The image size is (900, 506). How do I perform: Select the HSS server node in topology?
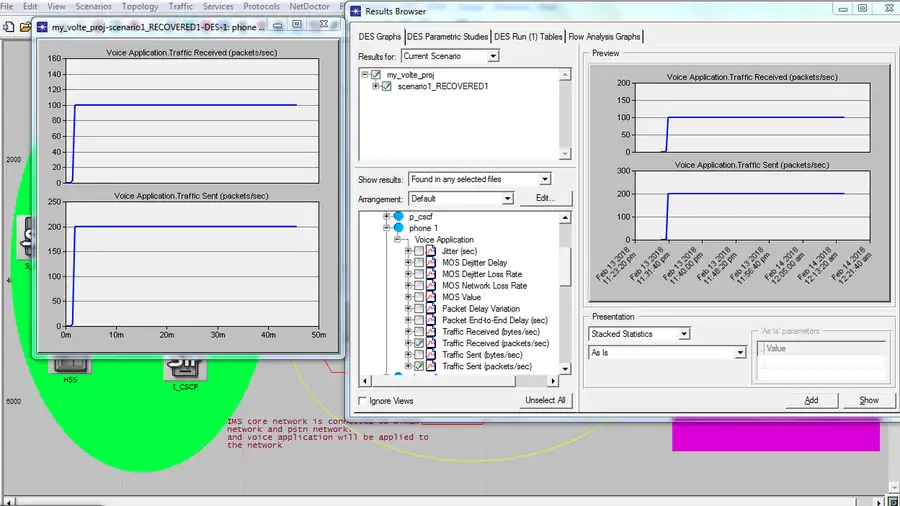pos(70,366)
